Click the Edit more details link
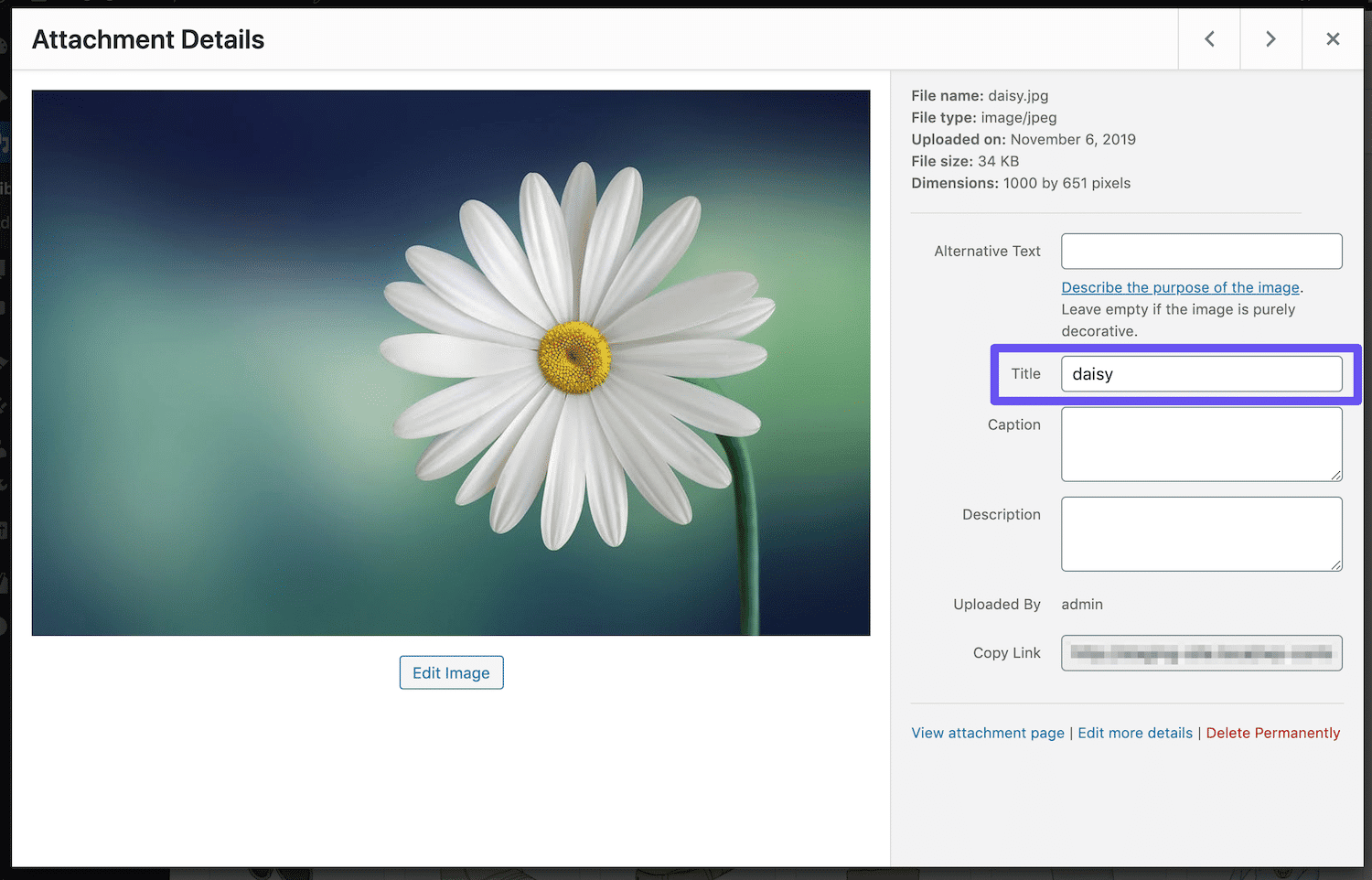Viewport: 1372px width, 880px height. tap(1135, 733)
